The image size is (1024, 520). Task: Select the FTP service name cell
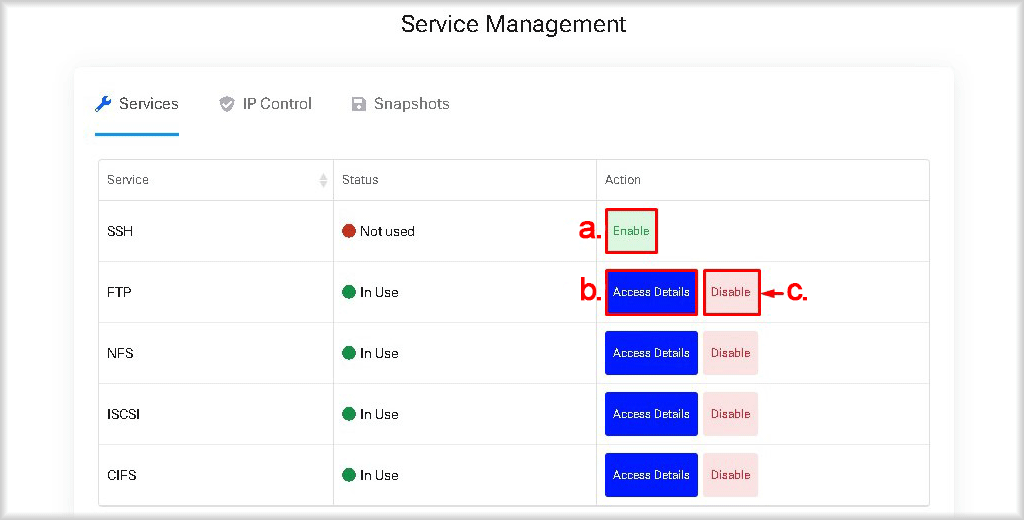coord(216,292)
